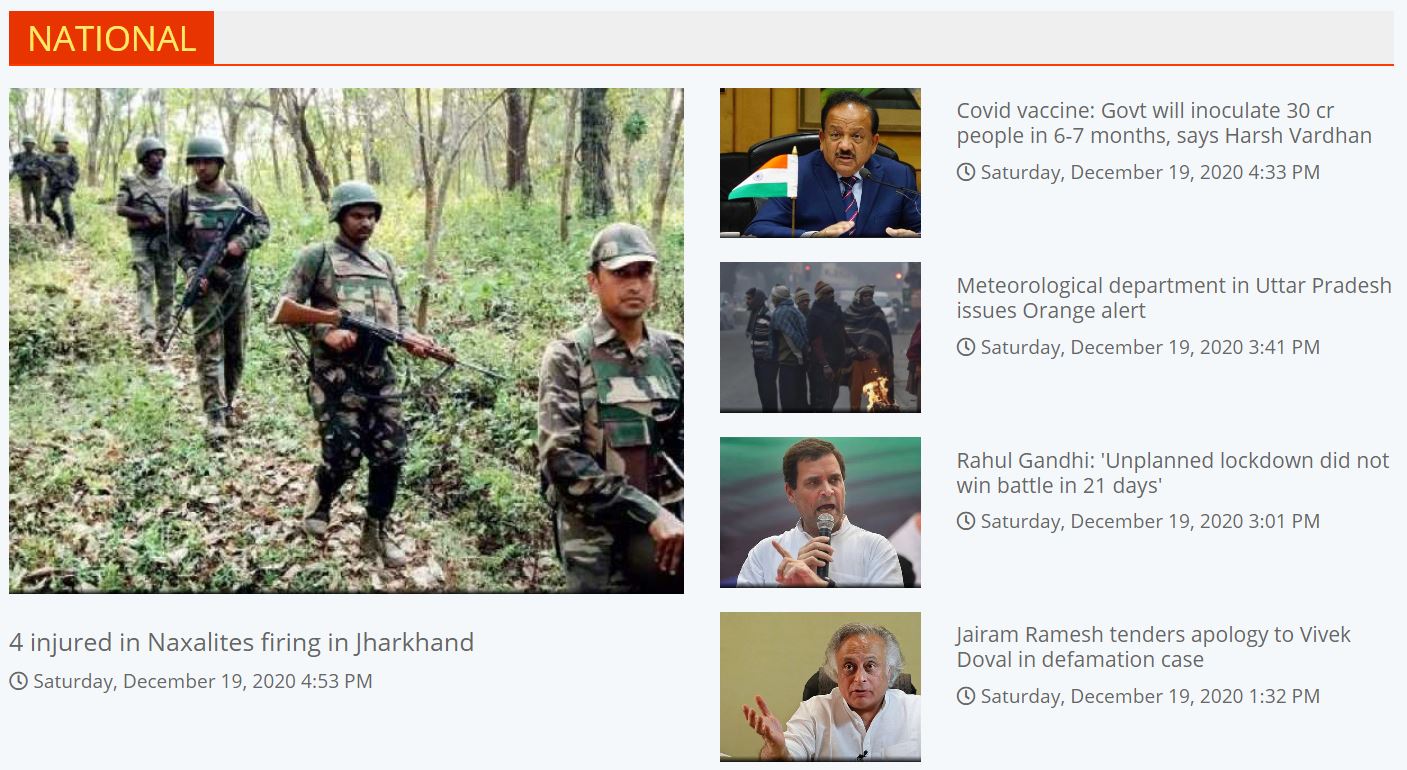Viewport: 1407px width, 770px height.
Task: Click clock icon beside 3:41 PM timestamp
Action: (965, 347)
